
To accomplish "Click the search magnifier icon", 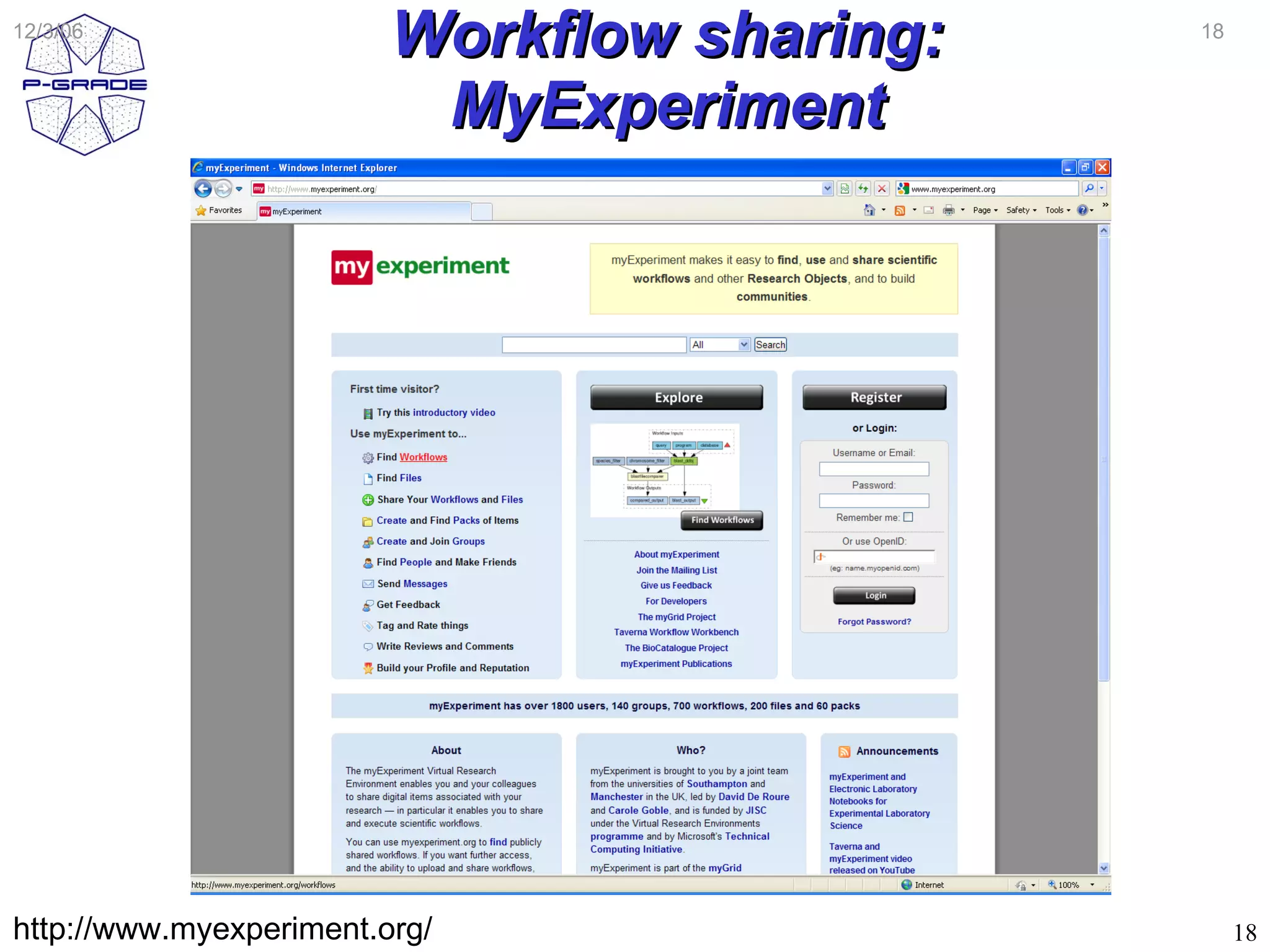I will (x=1089, y=188).
